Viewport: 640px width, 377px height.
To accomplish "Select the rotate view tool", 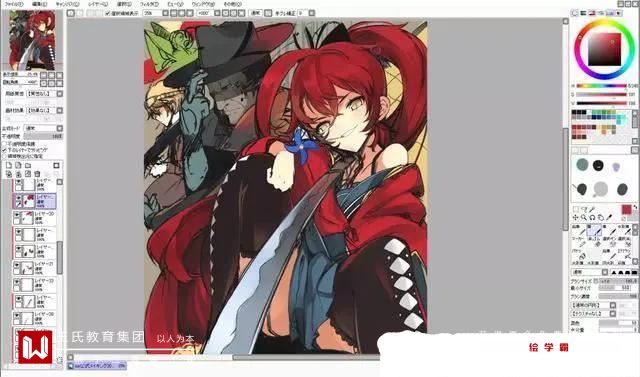I will point(592,218).
